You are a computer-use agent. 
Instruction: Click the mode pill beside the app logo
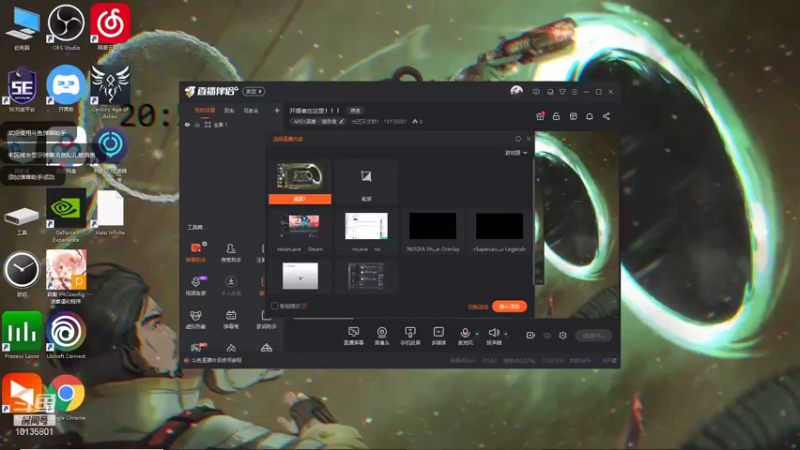pos(254,91)
